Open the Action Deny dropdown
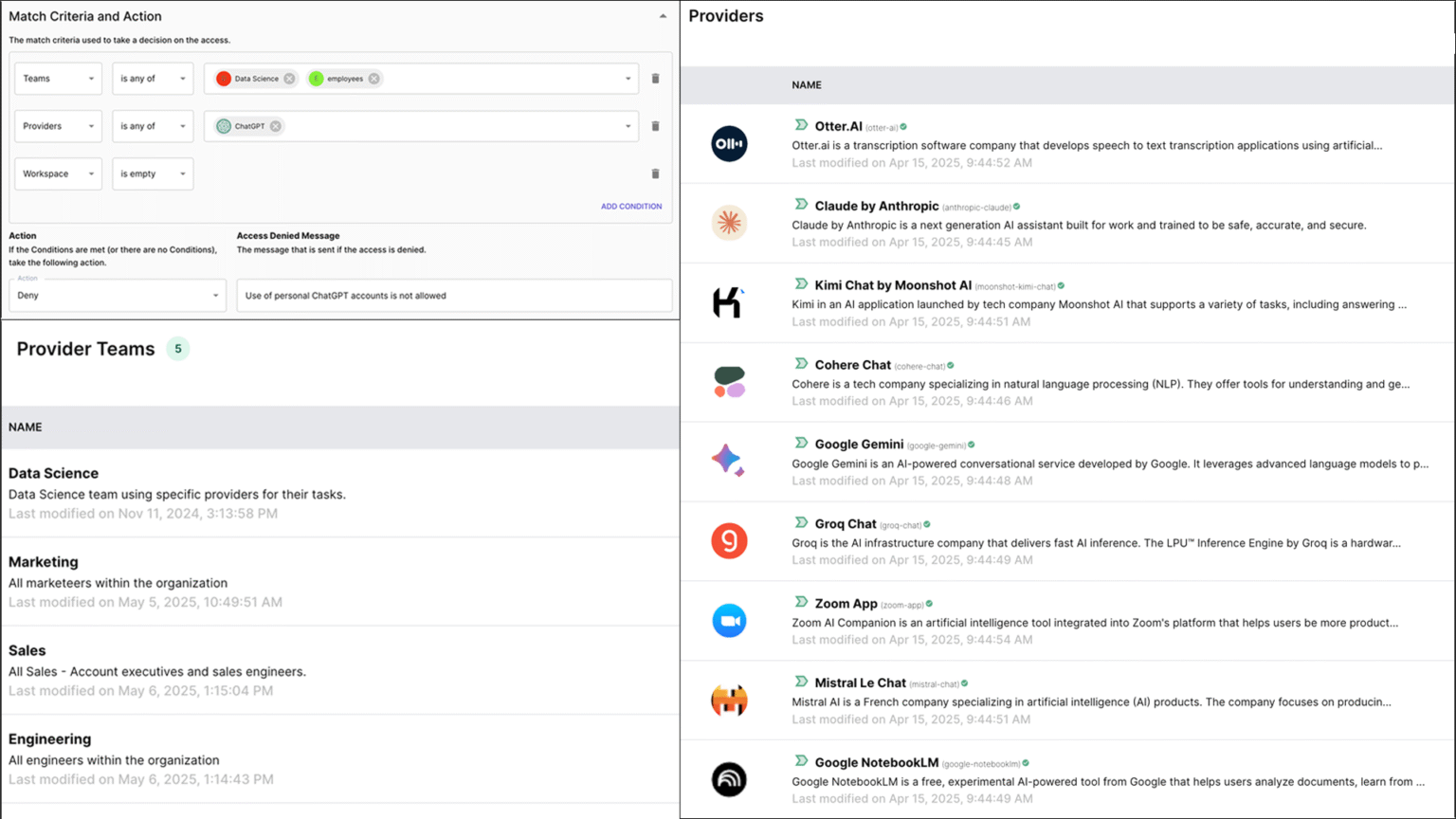This screenshot has width=1456, height=819. pos(118,296)
